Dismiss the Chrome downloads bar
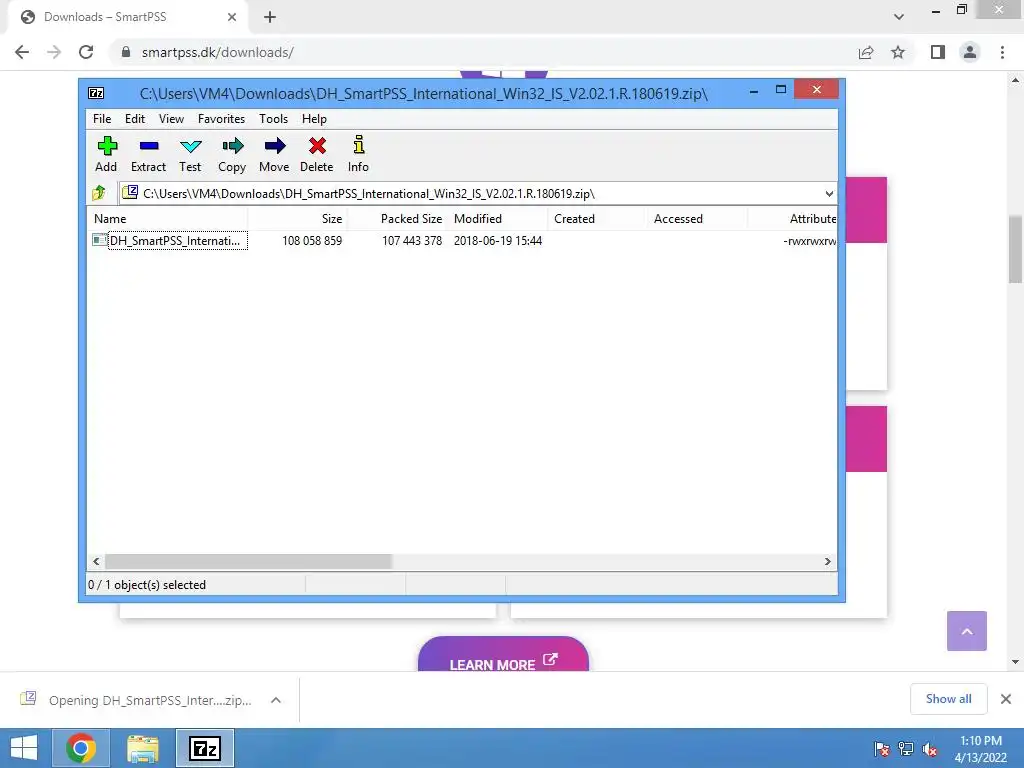This screenshot has width=1024, height=768. [1006, 699]
